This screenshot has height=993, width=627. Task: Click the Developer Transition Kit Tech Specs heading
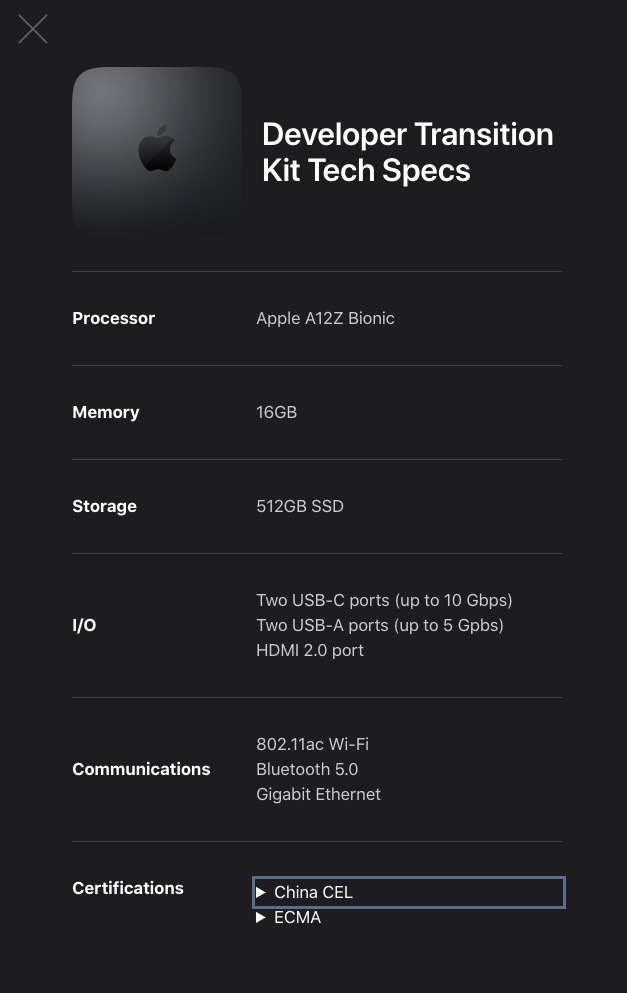click(407, 152)
